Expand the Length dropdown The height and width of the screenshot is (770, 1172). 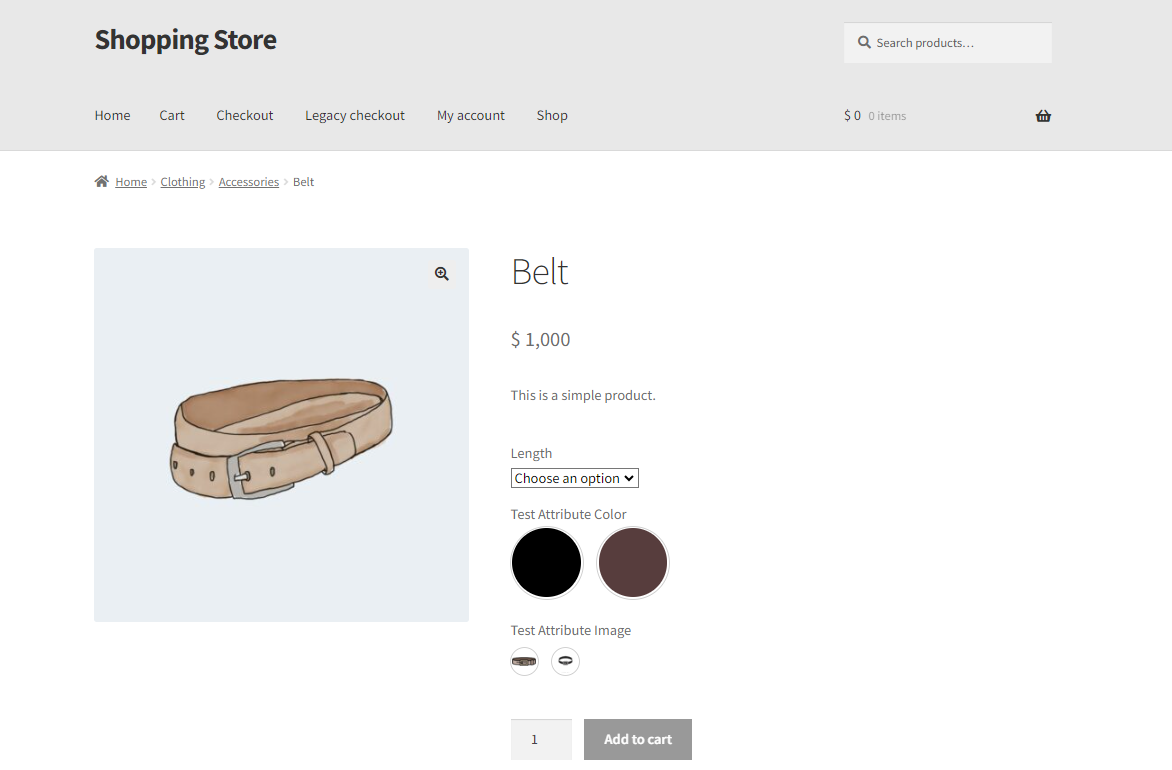point(574,478)
